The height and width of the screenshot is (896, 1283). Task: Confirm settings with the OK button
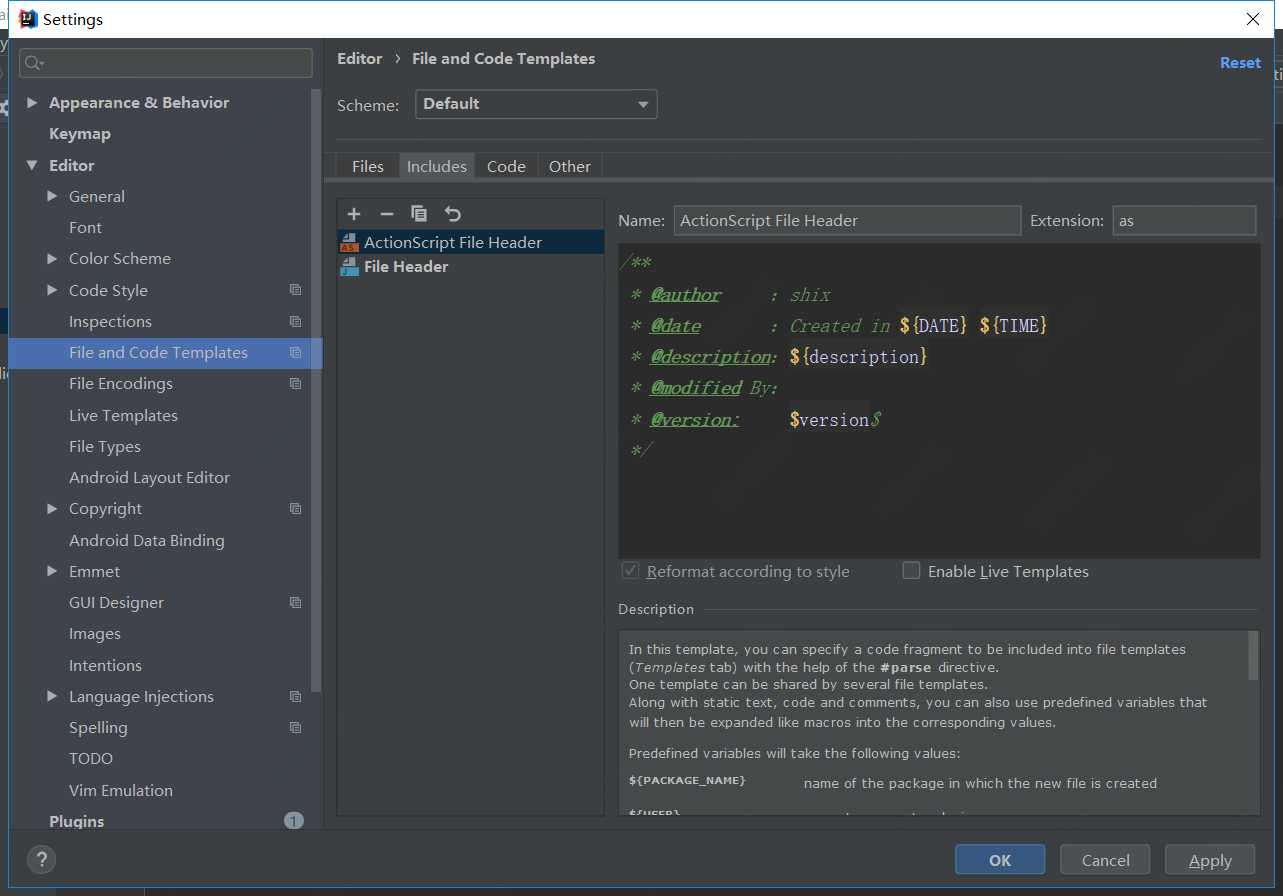pos(1000,860)
